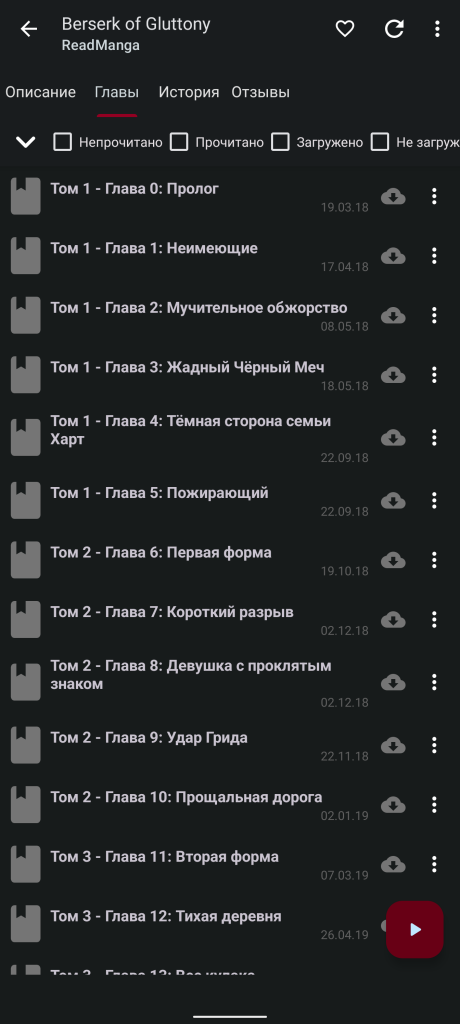Open more options for Глава 1: Неимеющие

pos(434,256)
